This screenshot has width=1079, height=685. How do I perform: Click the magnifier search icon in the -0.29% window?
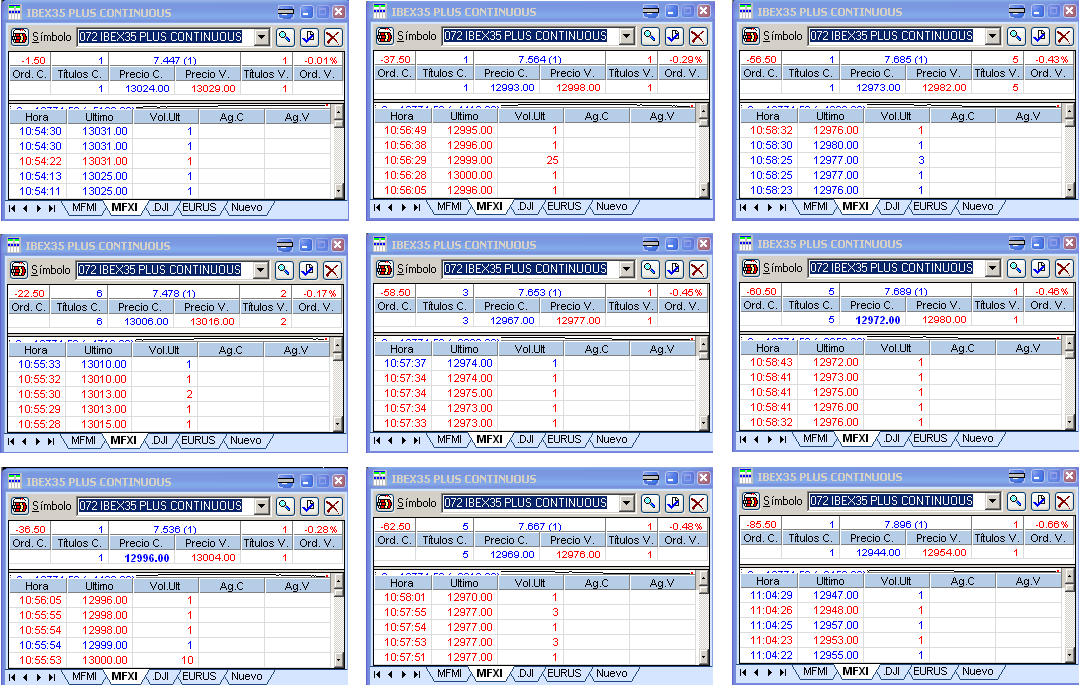point(650,36)
